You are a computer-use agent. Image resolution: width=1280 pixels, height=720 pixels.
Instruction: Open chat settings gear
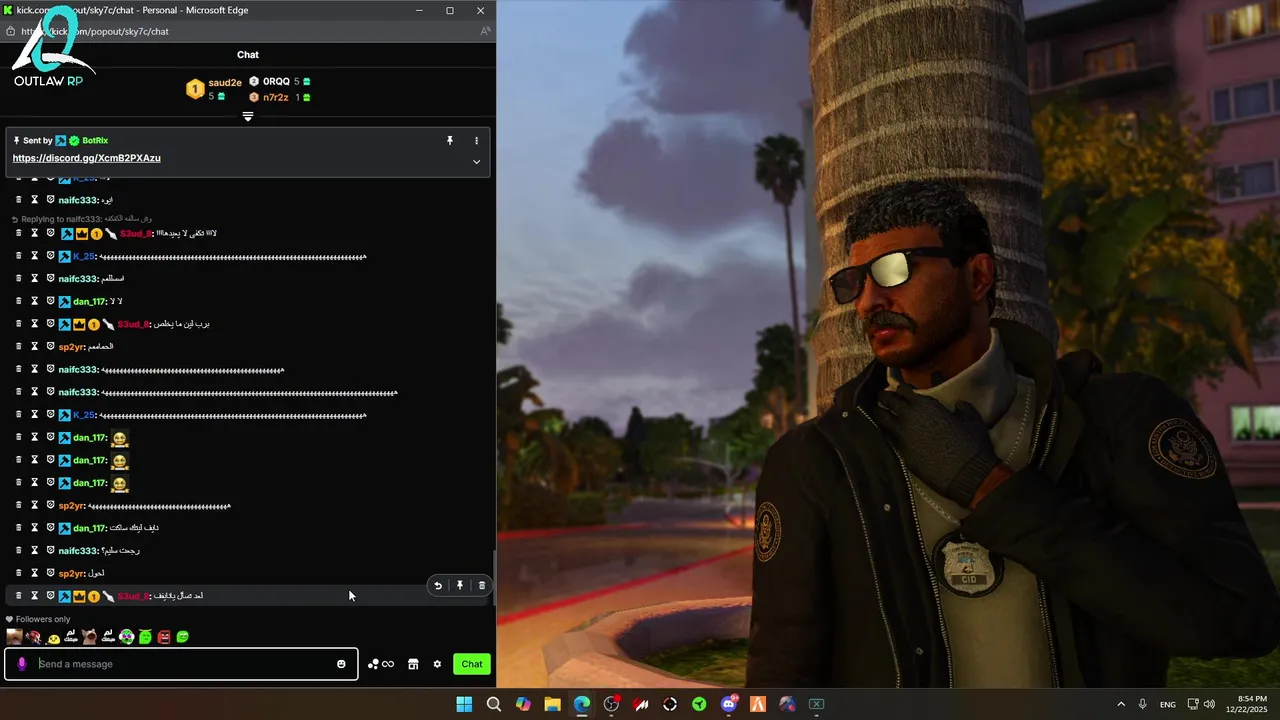click(x=437, y=664)
